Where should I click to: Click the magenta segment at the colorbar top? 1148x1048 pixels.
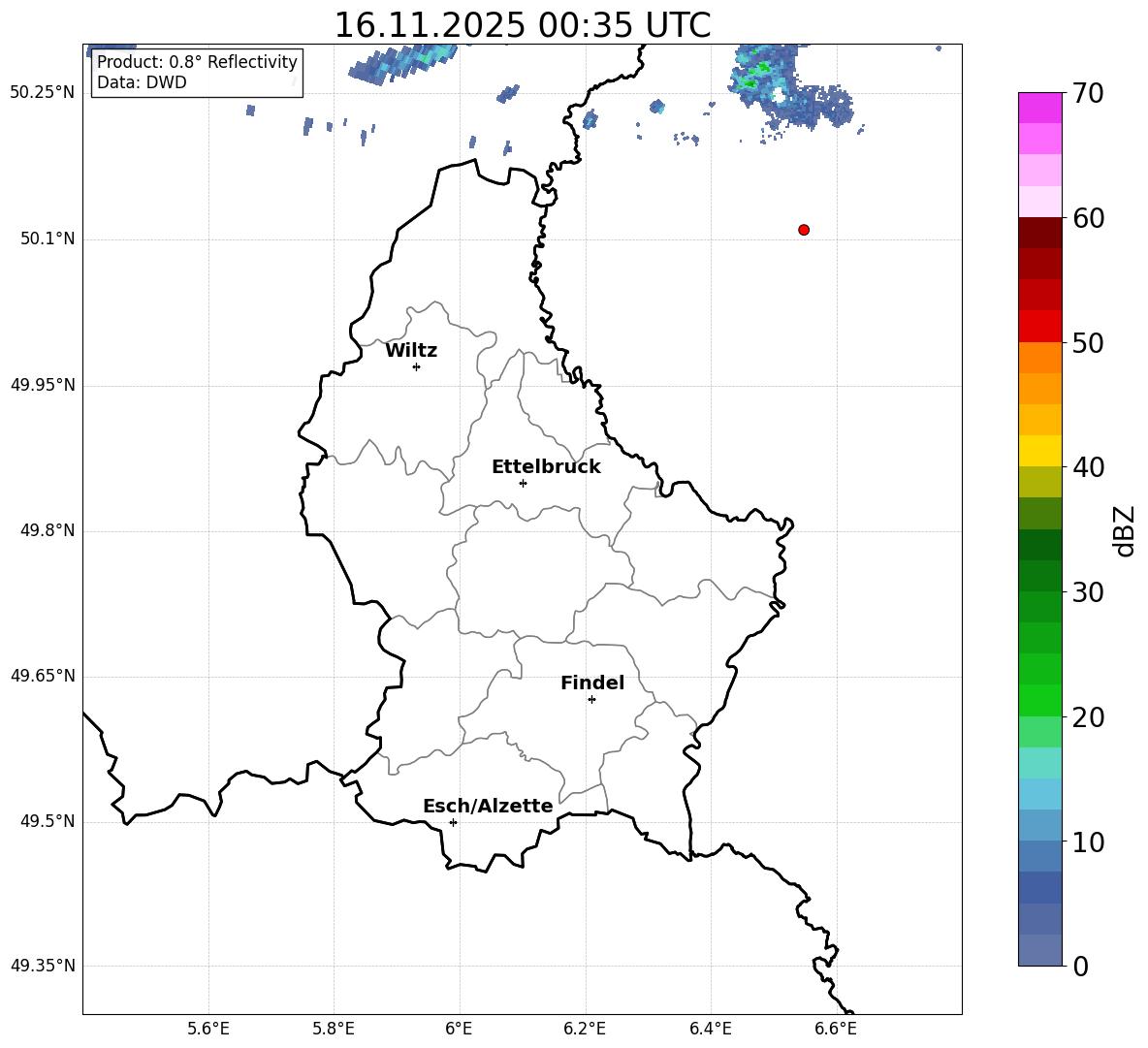(1039, 108)
